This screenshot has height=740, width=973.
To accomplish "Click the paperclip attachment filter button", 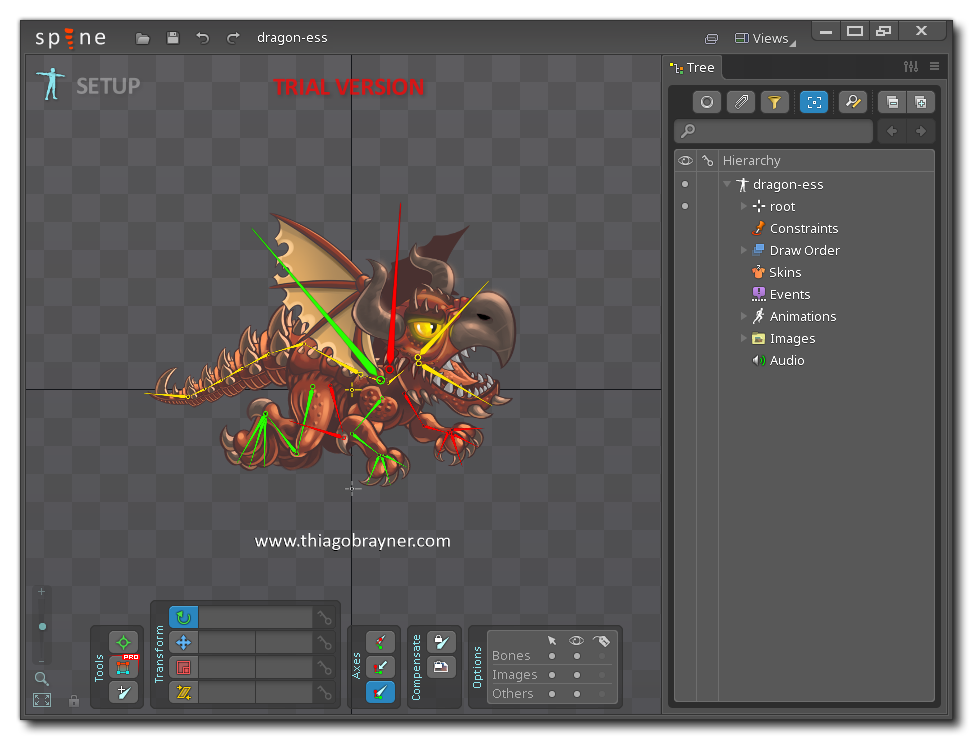I will [x=741, y=102].
